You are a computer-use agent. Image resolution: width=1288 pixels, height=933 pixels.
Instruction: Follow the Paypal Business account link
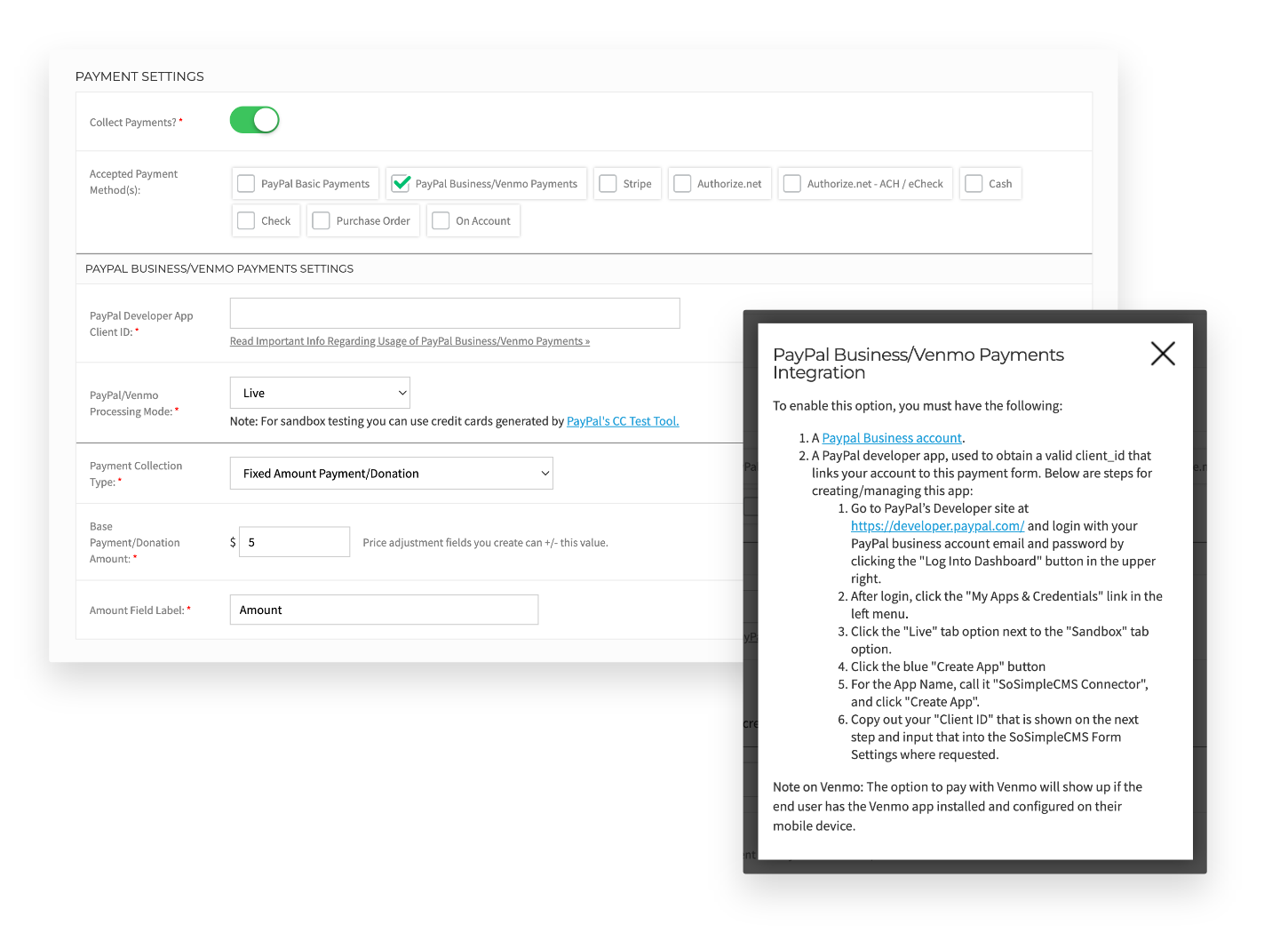click(891, 438)
